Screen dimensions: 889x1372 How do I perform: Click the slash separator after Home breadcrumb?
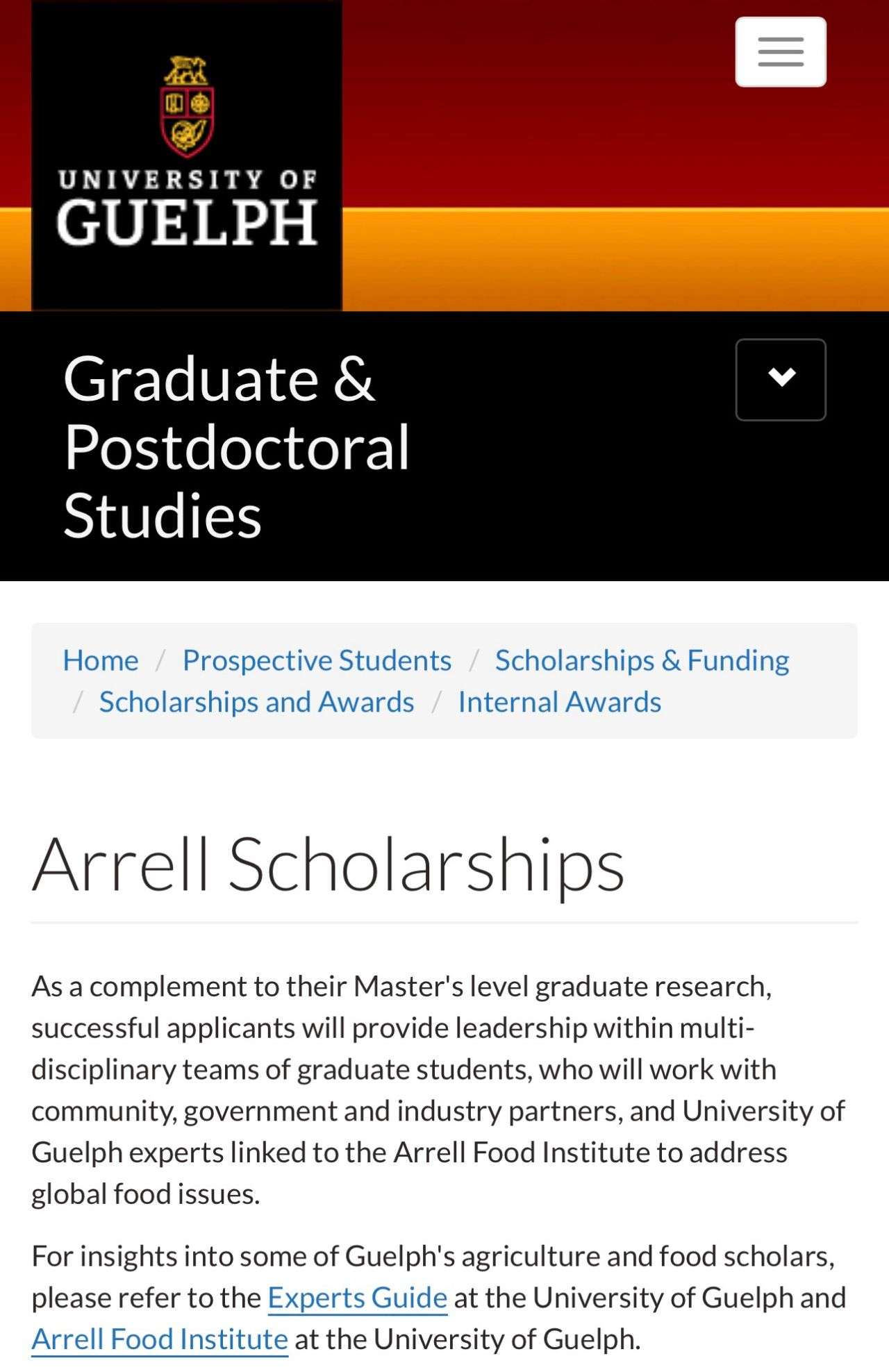click(x=160, y=660)
